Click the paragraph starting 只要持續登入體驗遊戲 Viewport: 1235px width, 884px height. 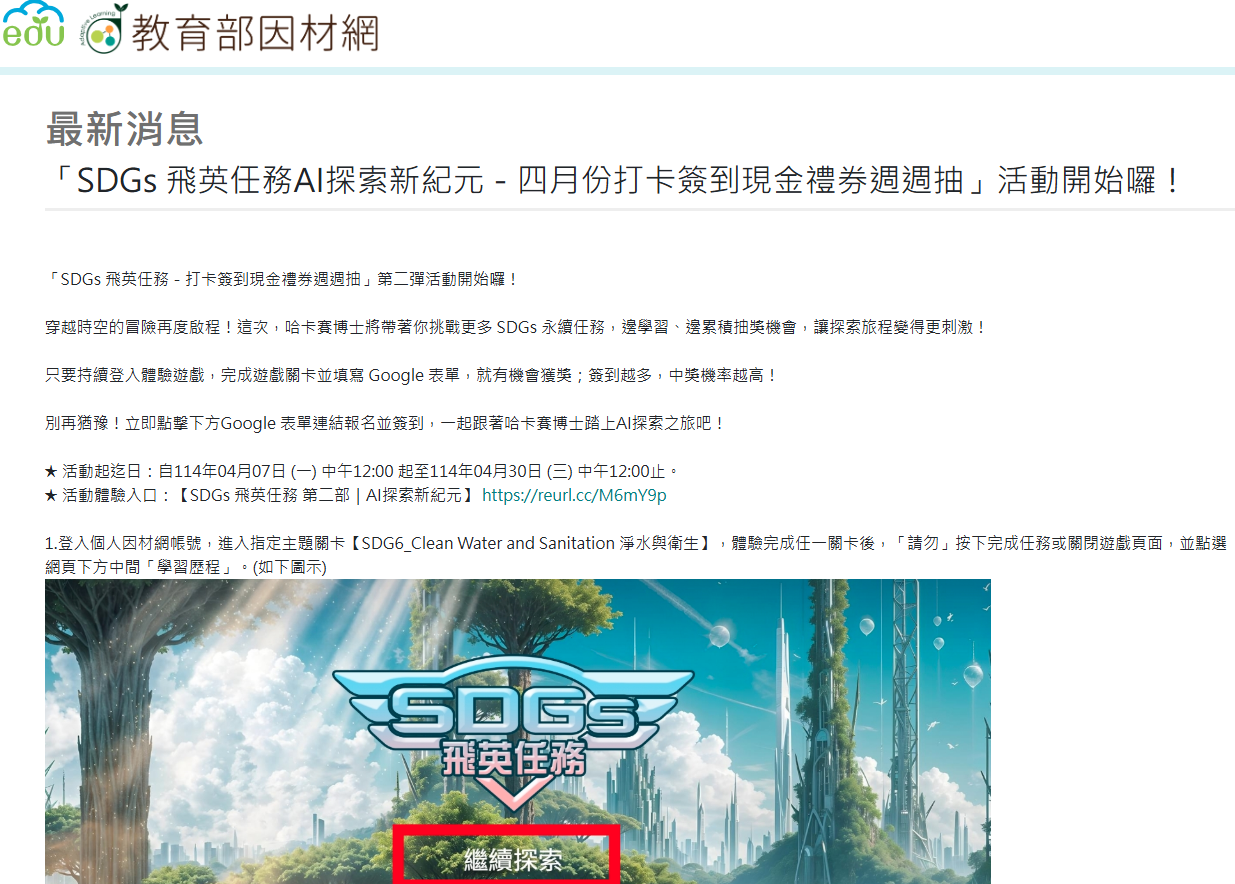click(411, 375)
